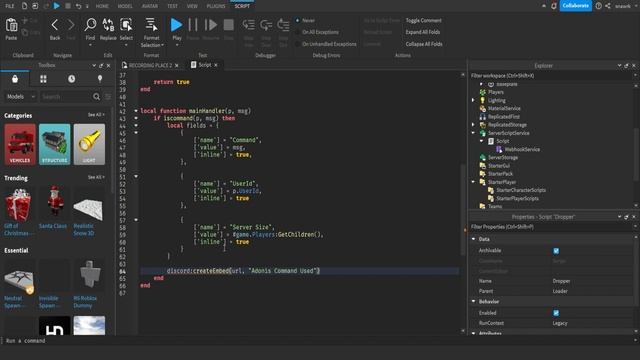Click Expand All Folds
This screenshot has height=360, width=640.
coord(423,32)
